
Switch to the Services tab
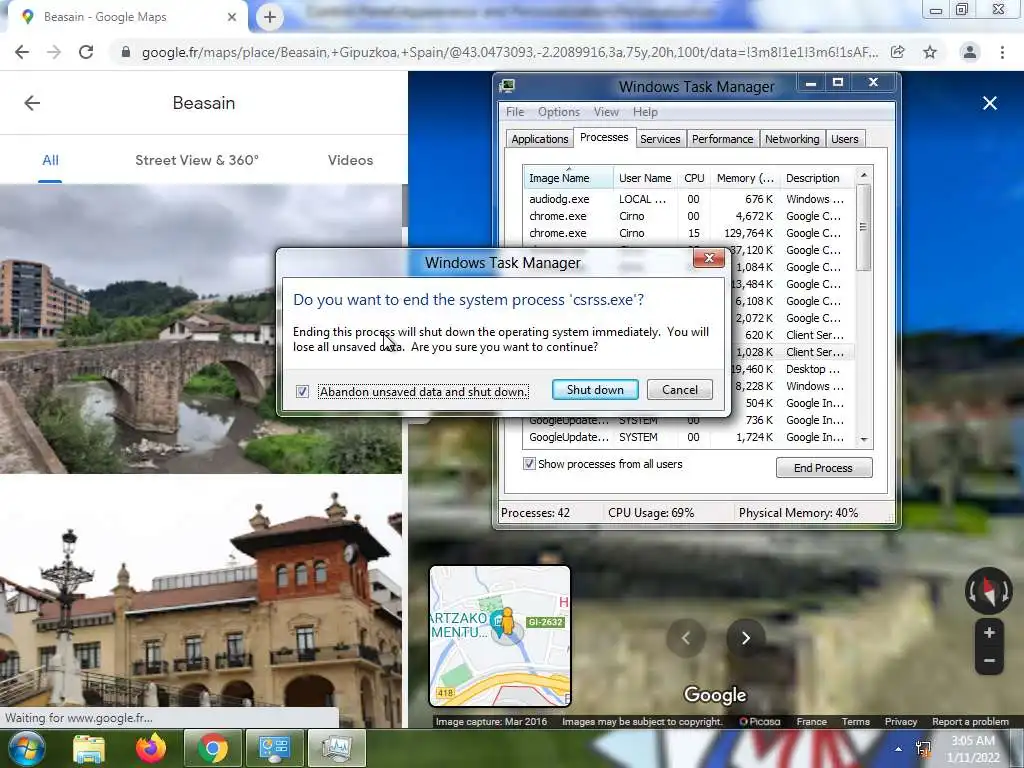point(660,139)
